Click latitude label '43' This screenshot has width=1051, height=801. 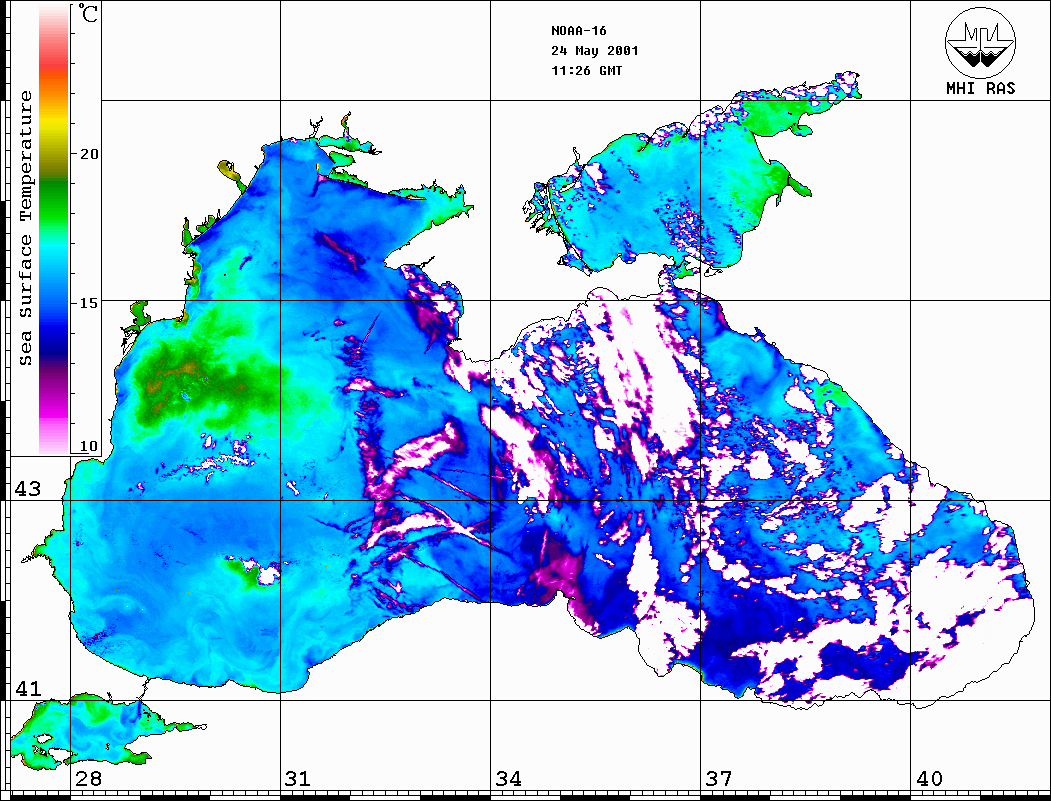pos(27,489)
